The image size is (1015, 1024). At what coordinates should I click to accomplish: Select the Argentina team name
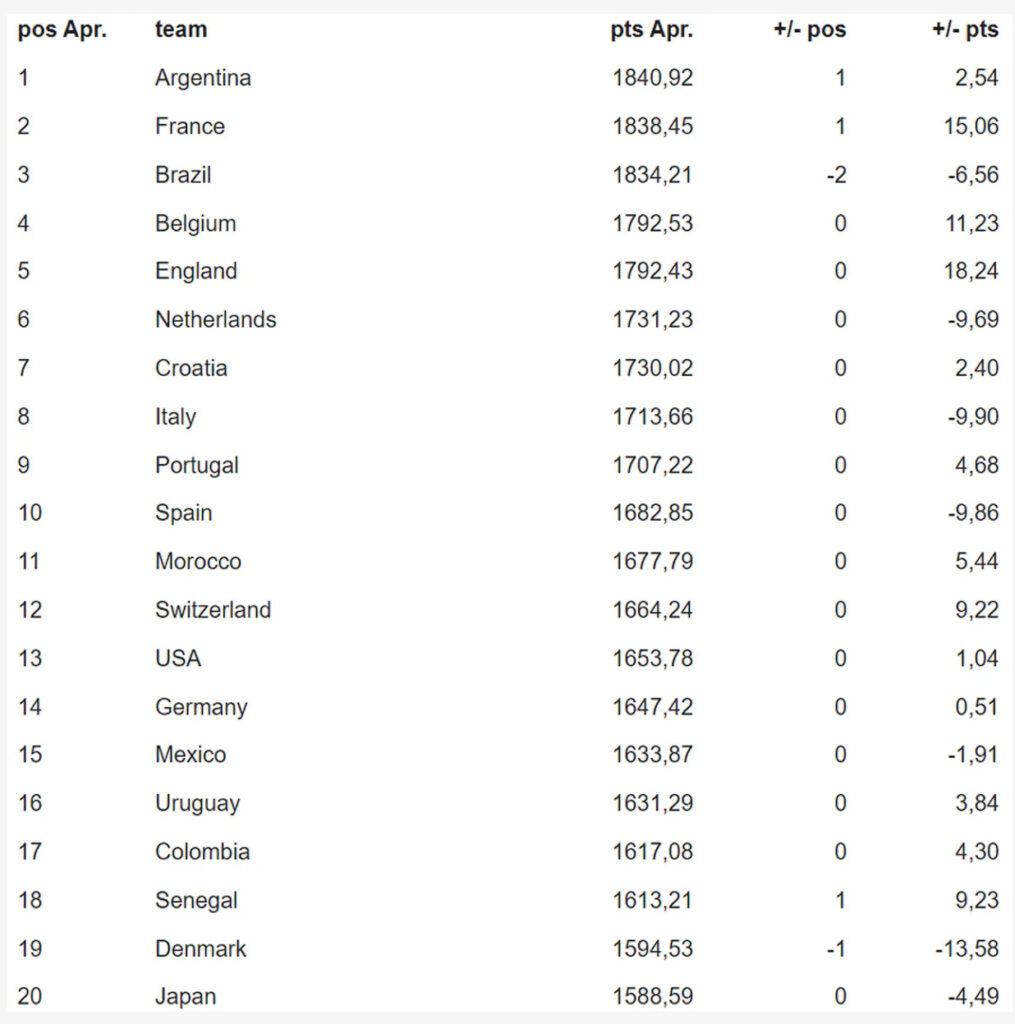click(203, 78)
